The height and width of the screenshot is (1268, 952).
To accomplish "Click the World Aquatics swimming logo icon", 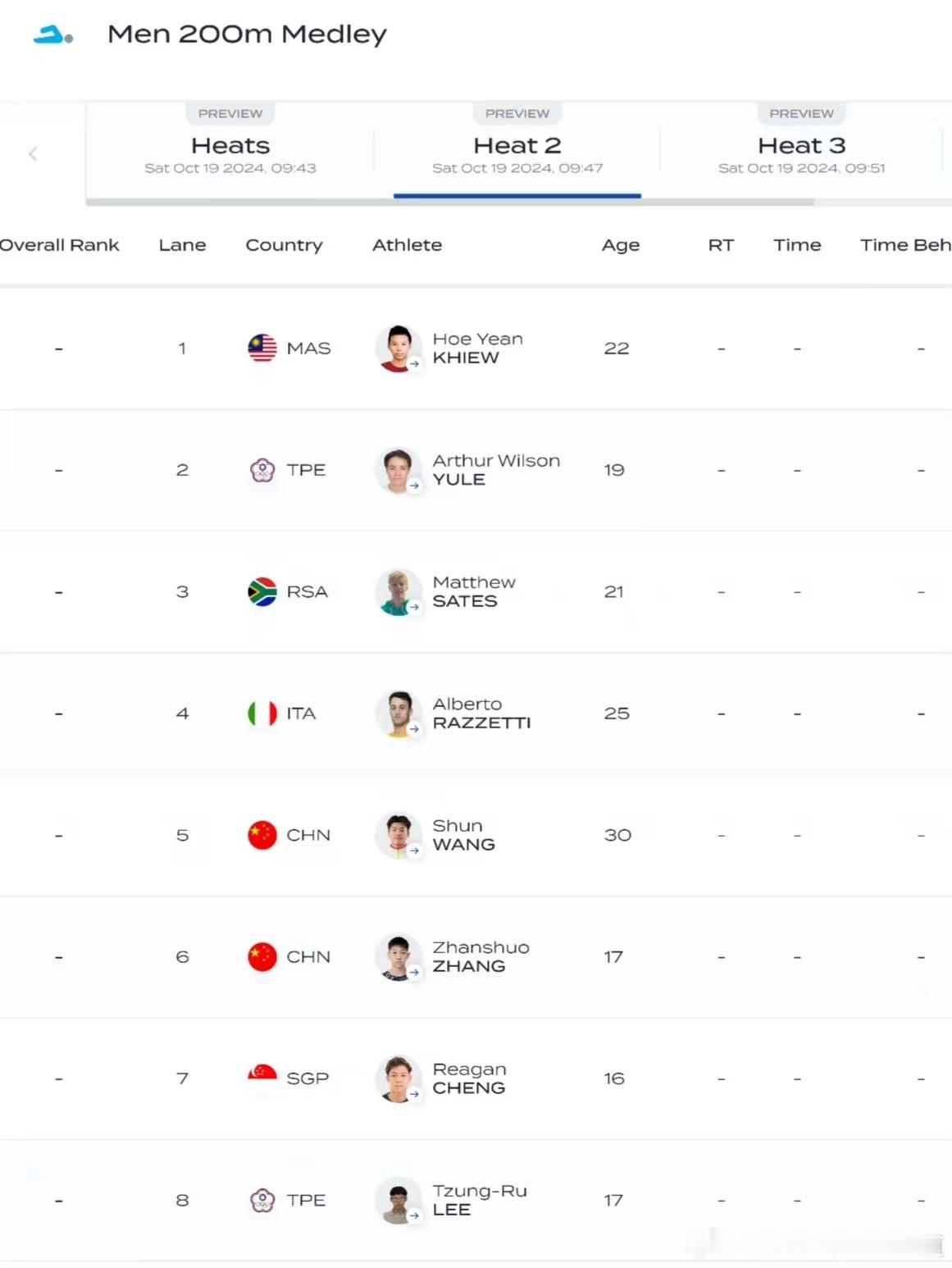I will coord(53,34).
